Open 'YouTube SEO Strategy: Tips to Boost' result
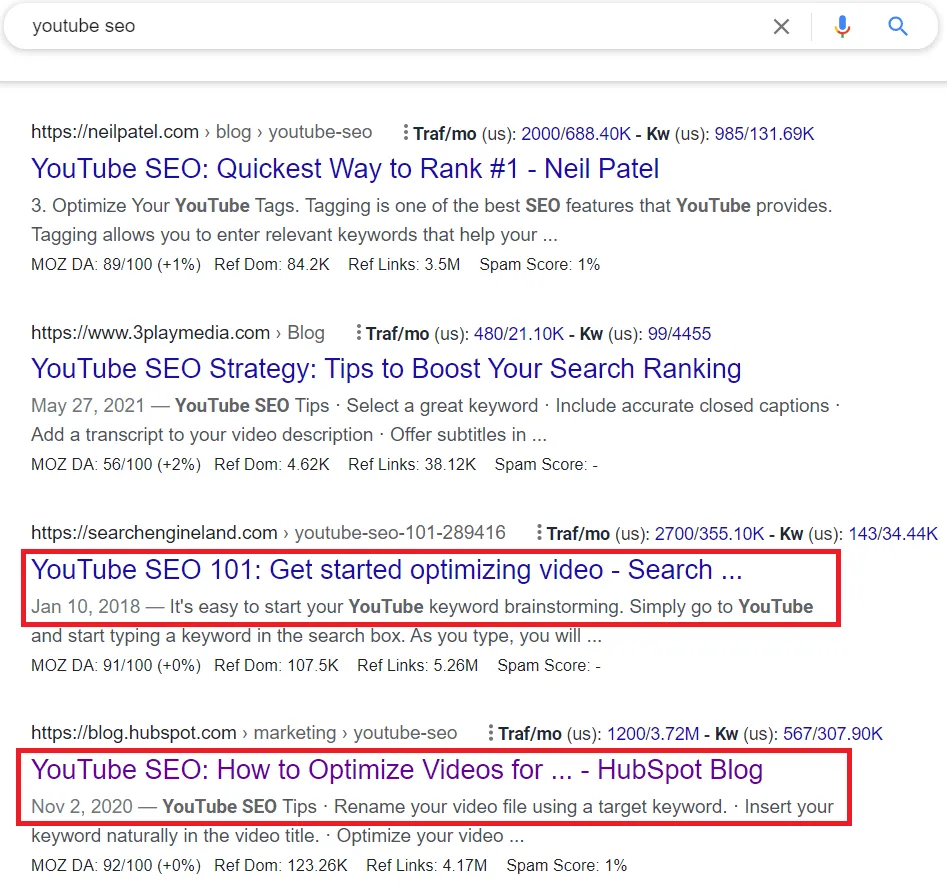The image size is (947, 887). pos(386,369)
